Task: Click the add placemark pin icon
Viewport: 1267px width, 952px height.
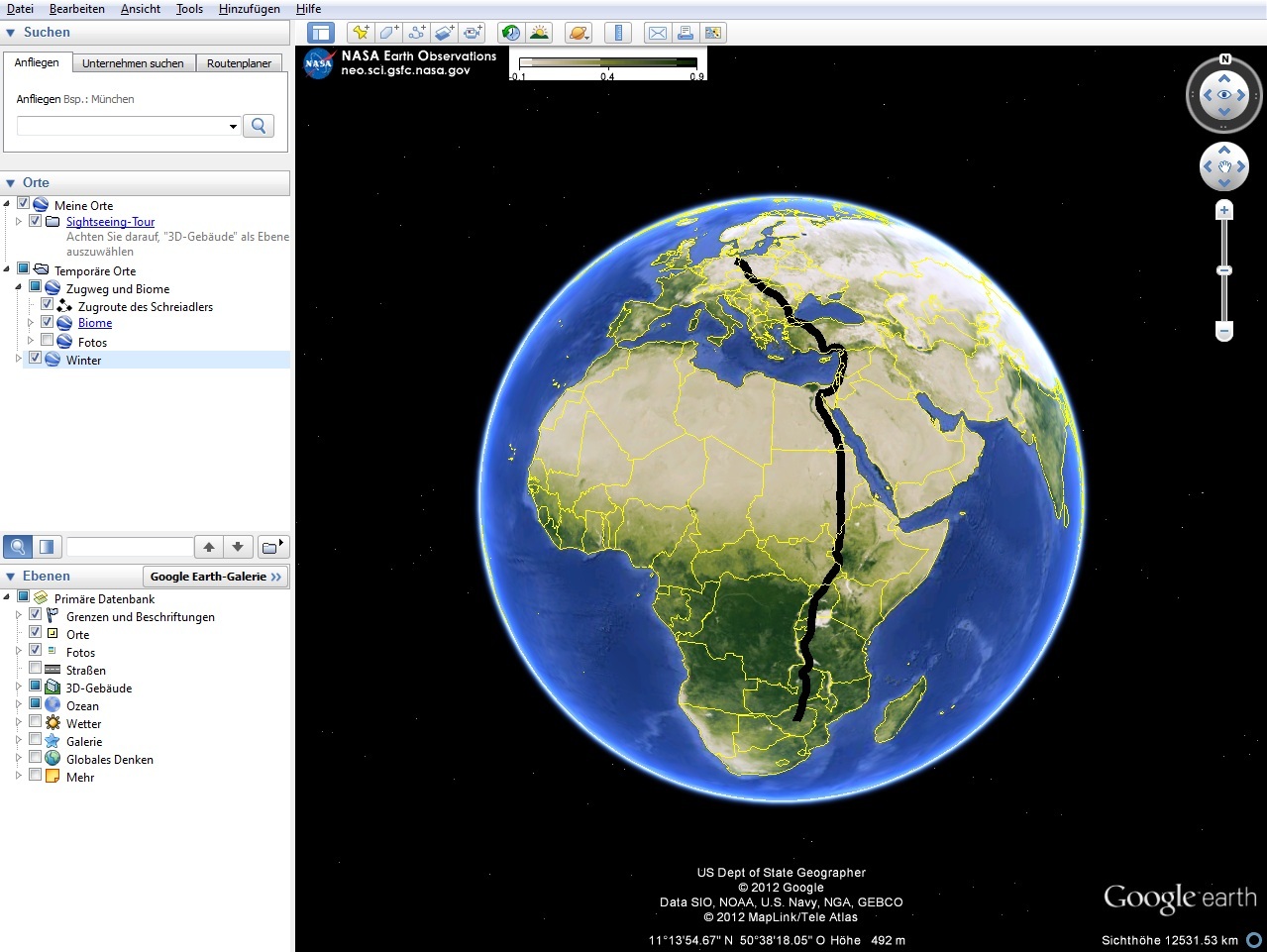Action: (x=361, y=33)
